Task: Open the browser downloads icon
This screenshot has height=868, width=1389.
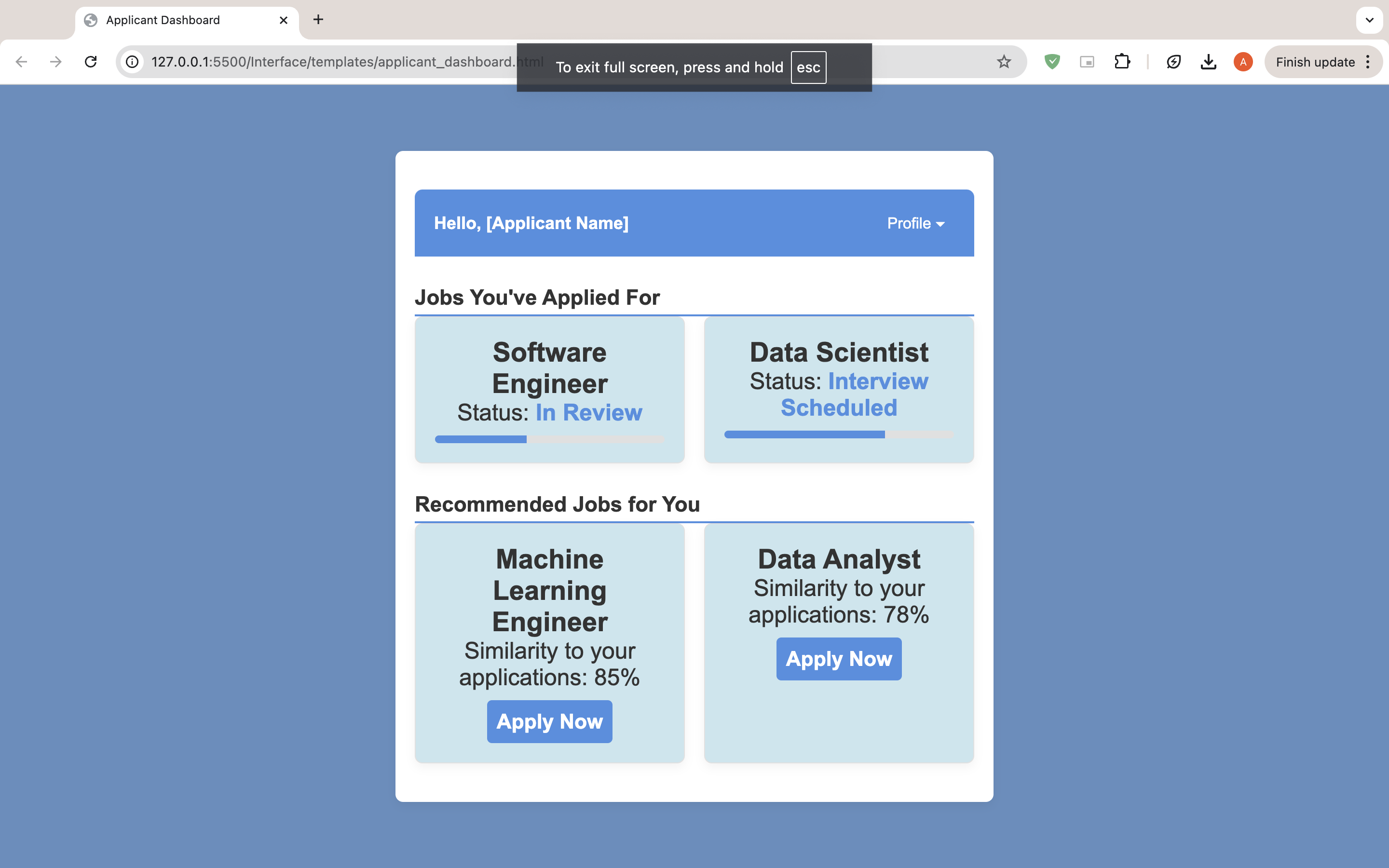Action: pyautogui.click(x=1208, y=62)
